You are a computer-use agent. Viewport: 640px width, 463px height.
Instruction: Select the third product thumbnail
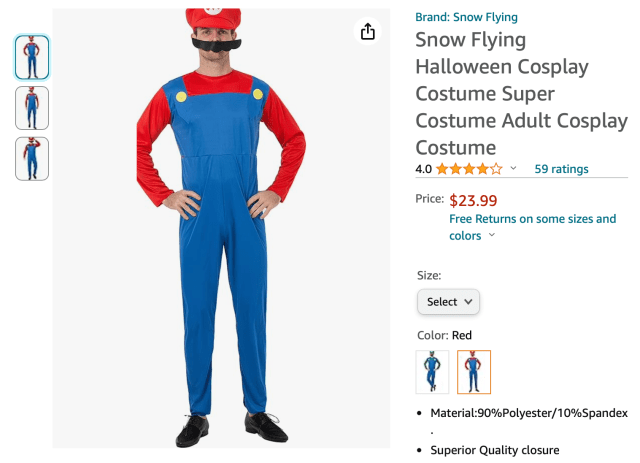coord(32,158)
